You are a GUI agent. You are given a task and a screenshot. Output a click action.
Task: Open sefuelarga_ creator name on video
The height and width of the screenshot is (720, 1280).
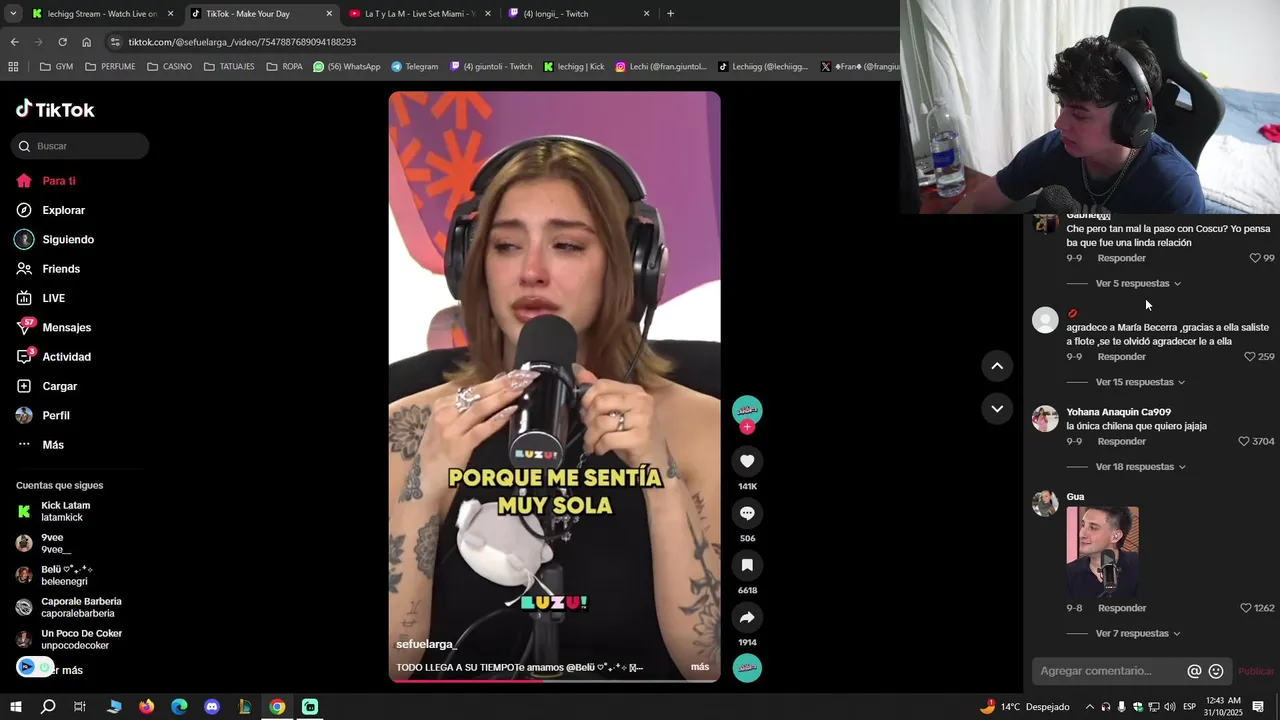tap(426, 644)
